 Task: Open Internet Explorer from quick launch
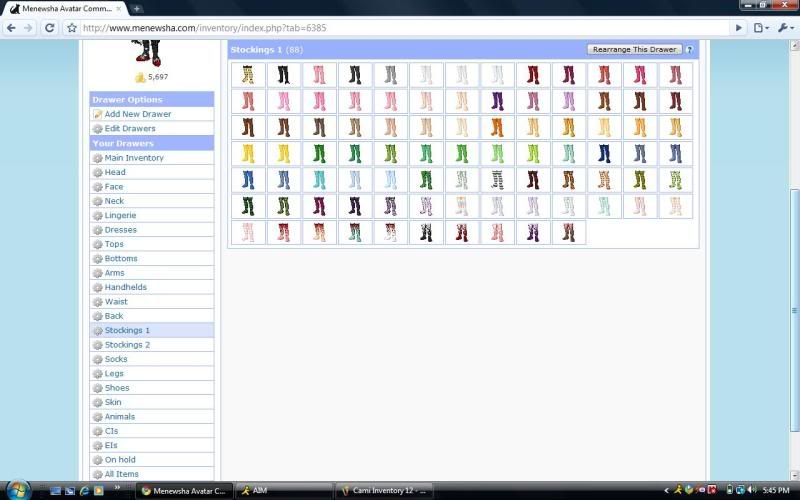[x=84, y=491]
